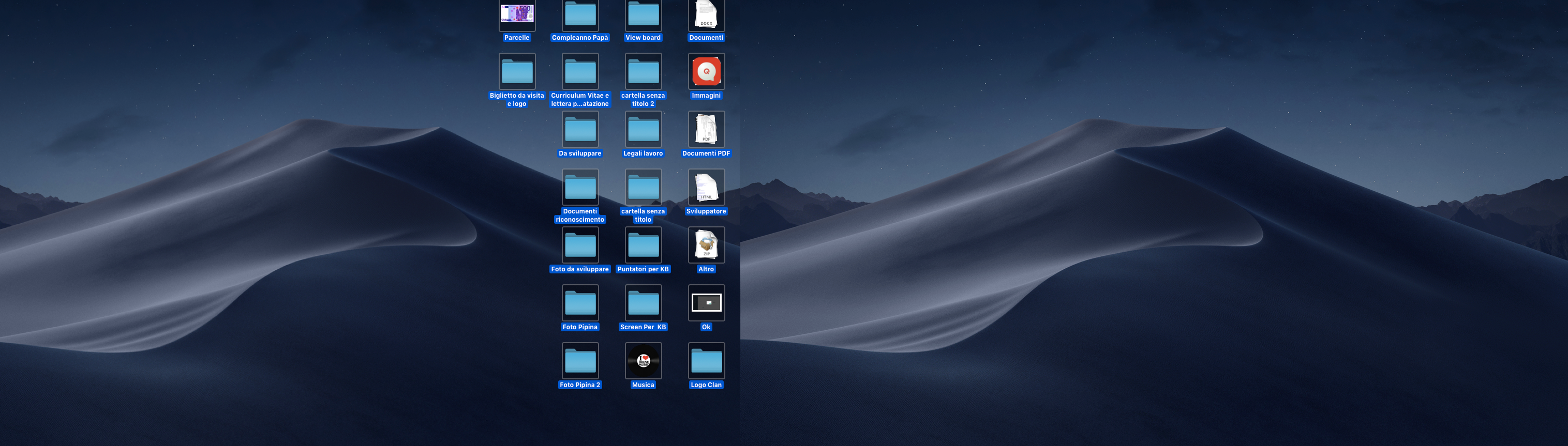Click the red Immagini stack icon
Screen dimensions: 1568x446
pos(706,71)
